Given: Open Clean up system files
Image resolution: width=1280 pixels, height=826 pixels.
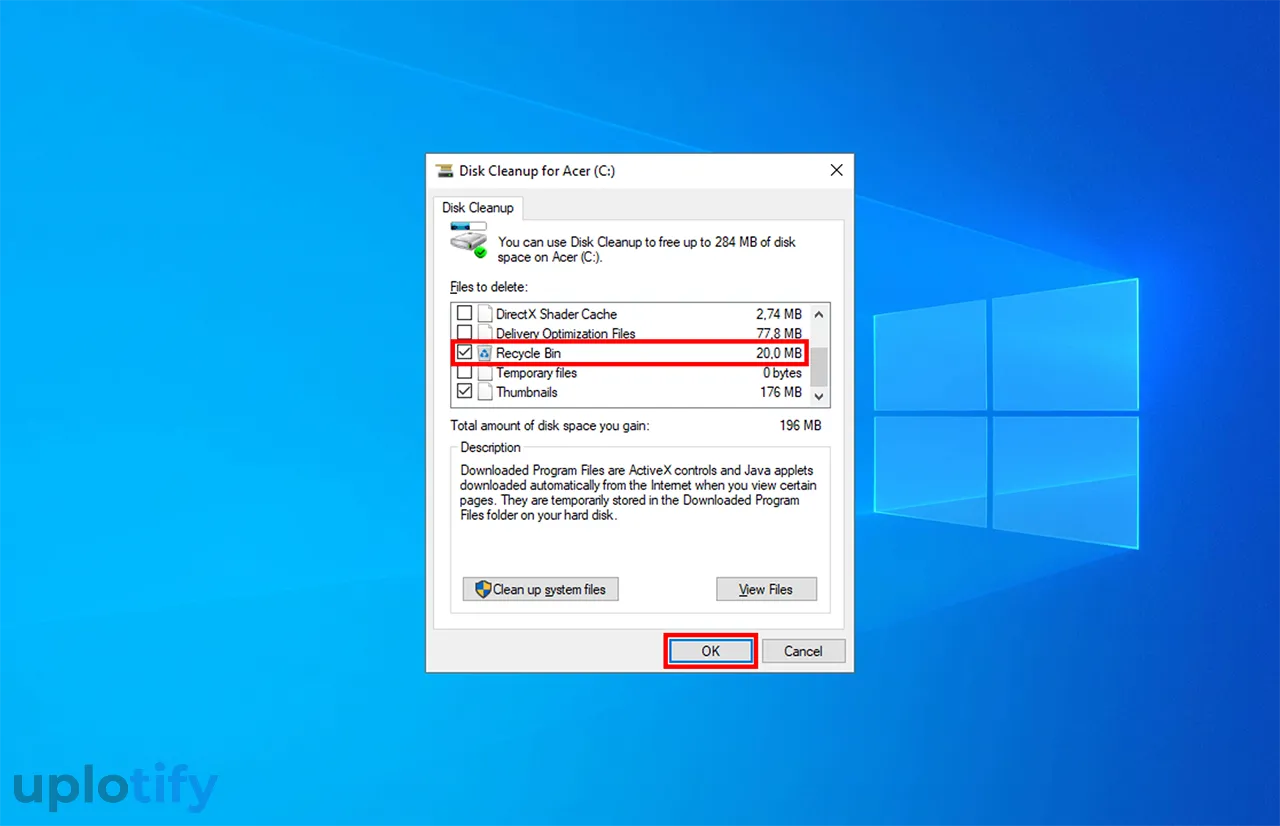Looking at the screenshot, I should pos(540,589).
